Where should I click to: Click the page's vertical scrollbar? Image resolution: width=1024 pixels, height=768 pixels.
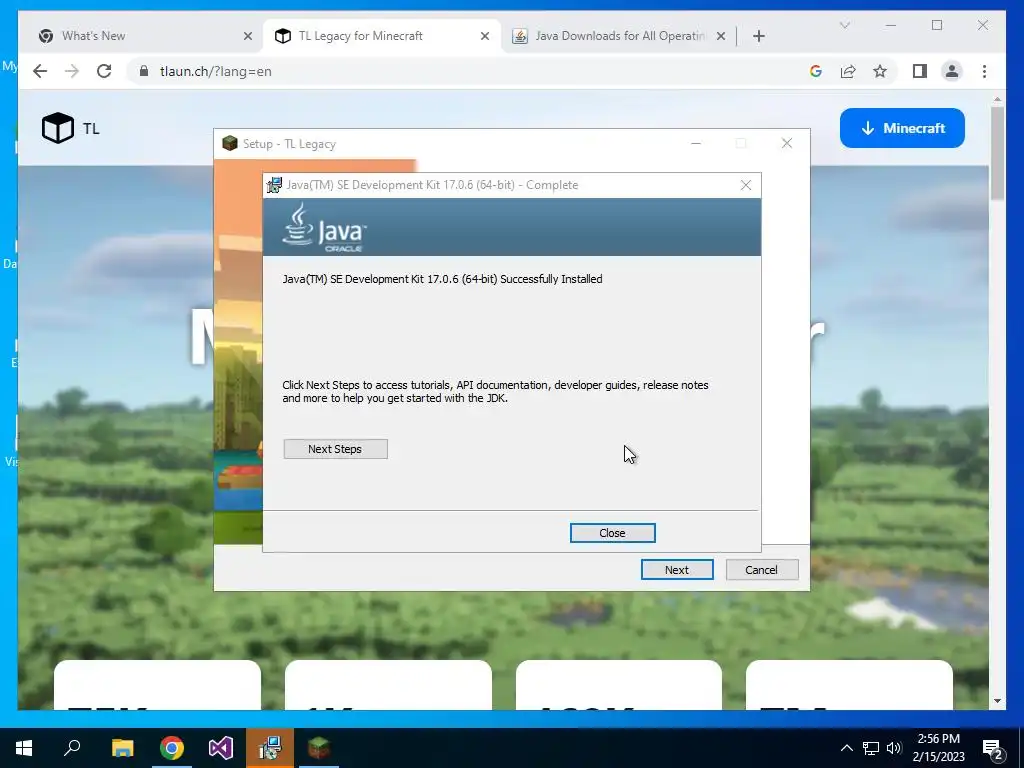tap(997, 153)
